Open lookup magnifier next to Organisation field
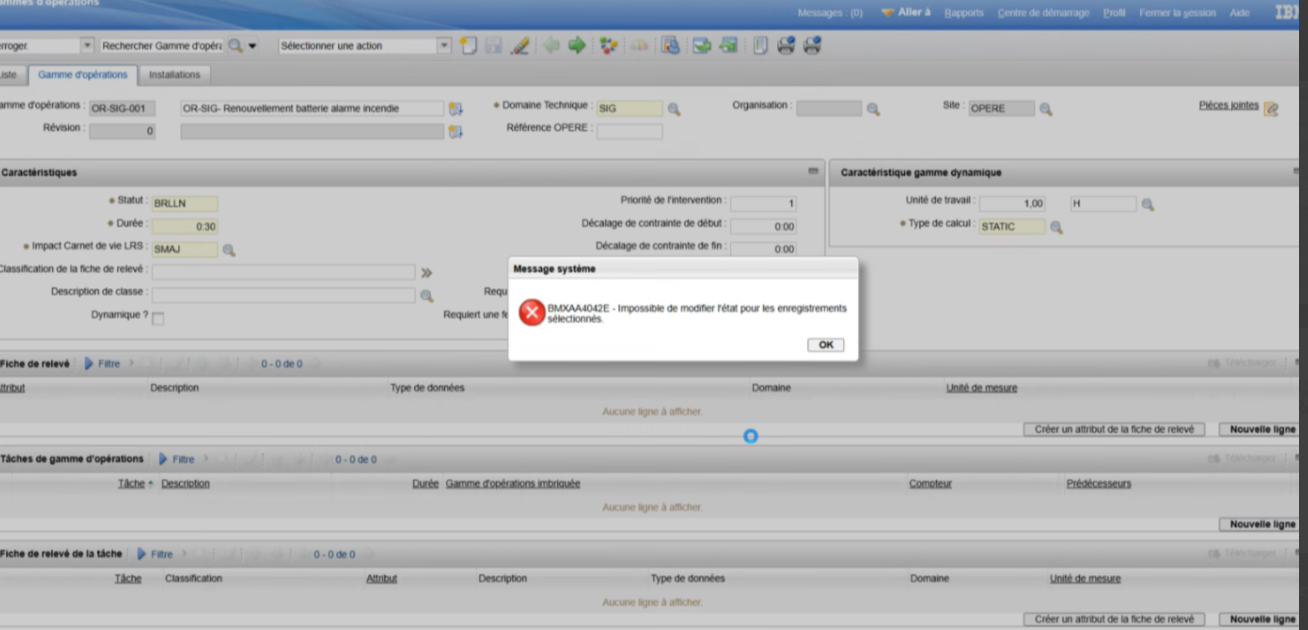Image resolution: width=1308 pixels, height=630 pixels. coord(873,109)
